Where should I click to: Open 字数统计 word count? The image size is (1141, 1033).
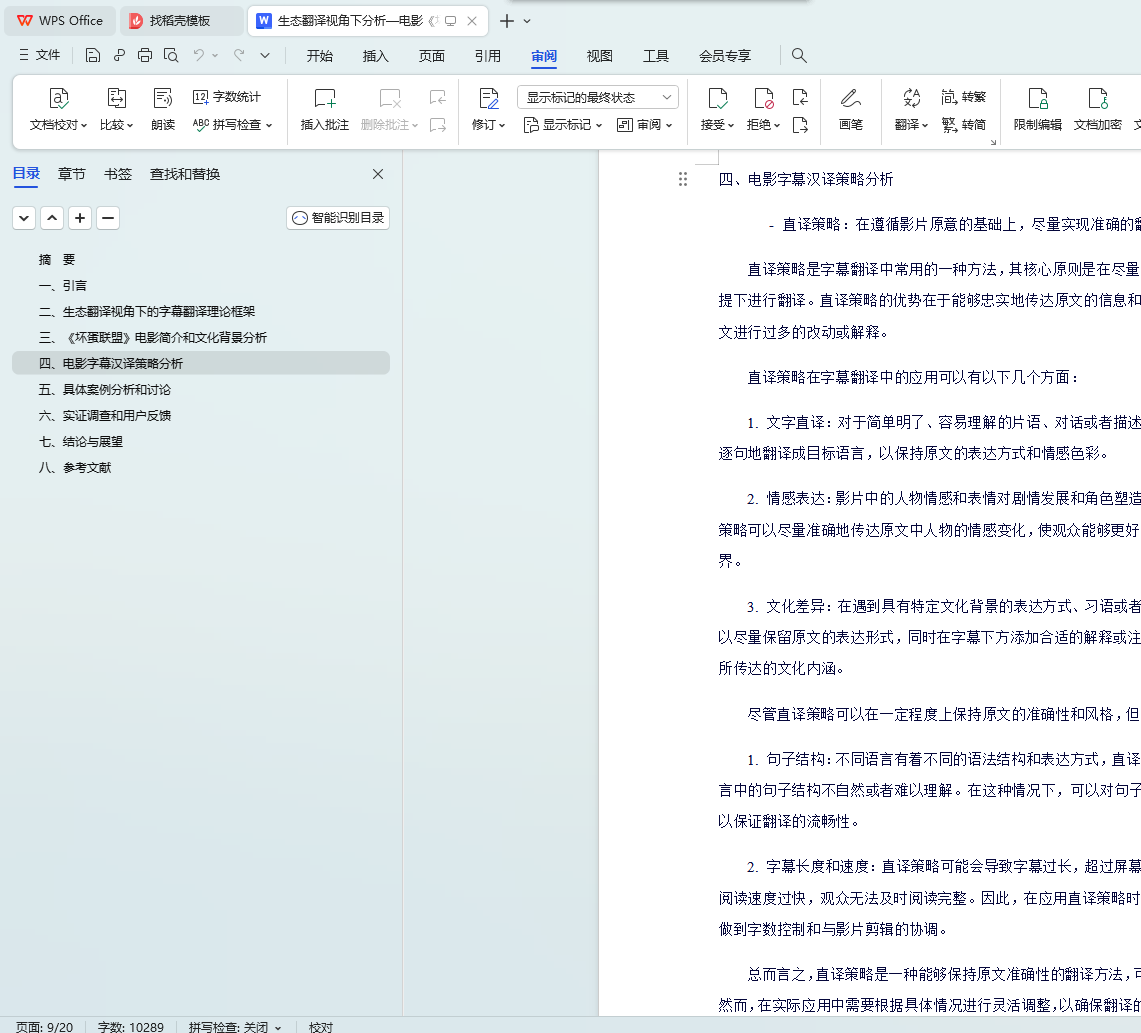(226, 97)
